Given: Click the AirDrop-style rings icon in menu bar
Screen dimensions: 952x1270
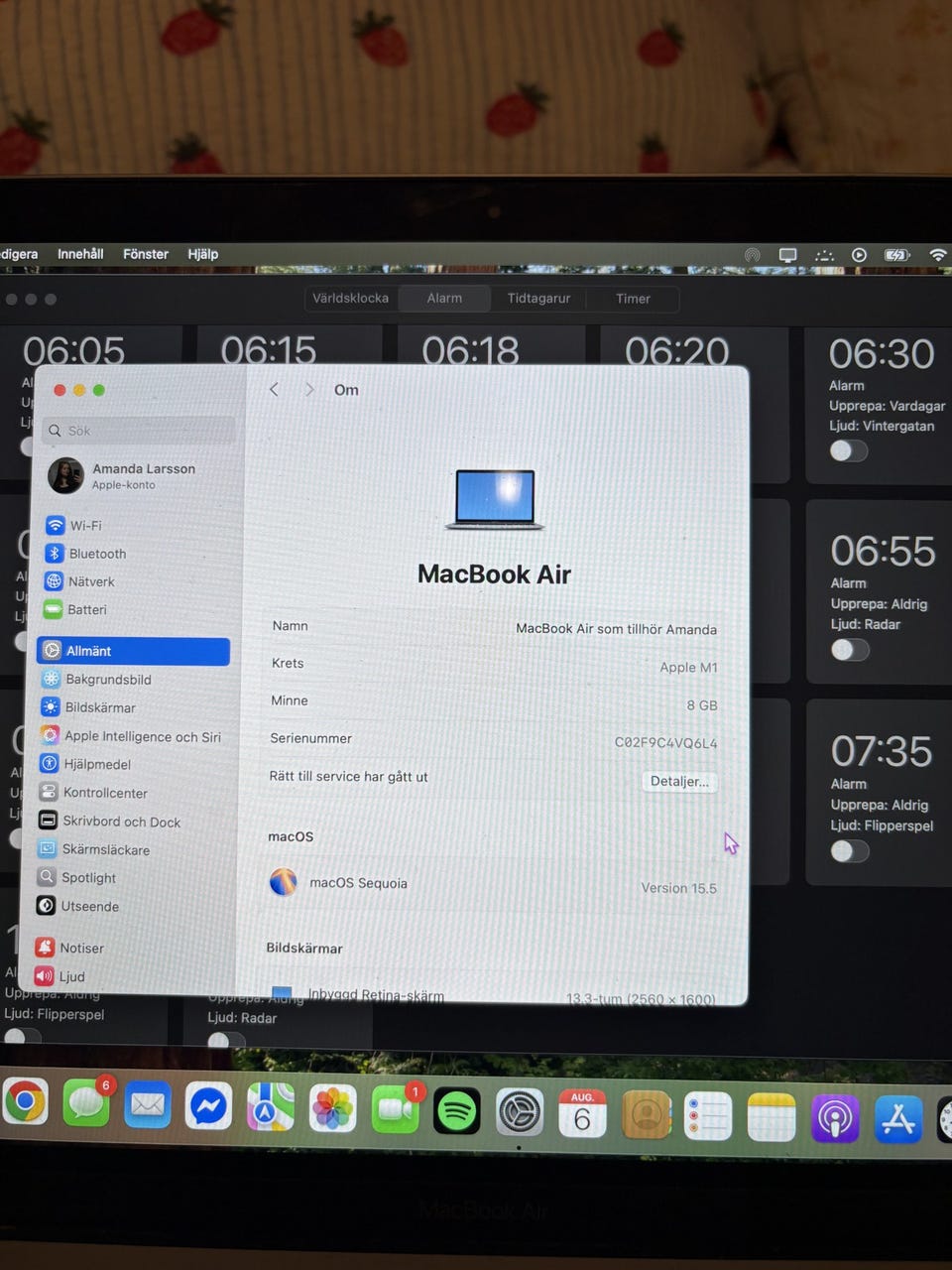Looking at the screenshot, I should point(752,255).
